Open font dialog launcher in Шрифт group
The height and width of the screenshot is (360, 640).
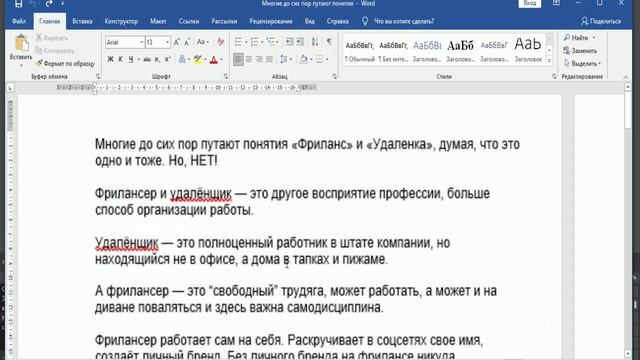pos(226,76)
